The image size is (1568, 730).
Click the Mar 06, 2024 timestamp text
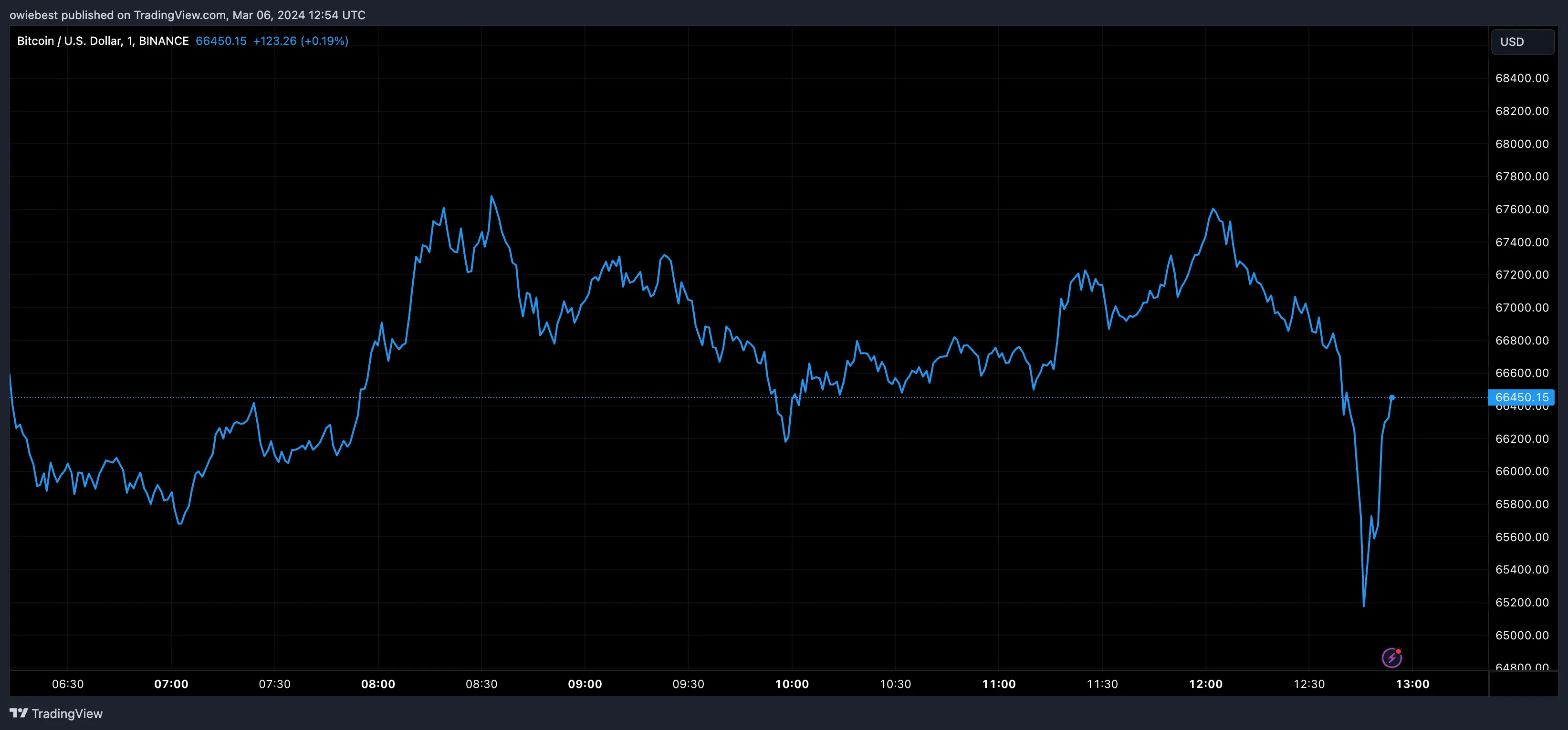(x=272, y=15)
